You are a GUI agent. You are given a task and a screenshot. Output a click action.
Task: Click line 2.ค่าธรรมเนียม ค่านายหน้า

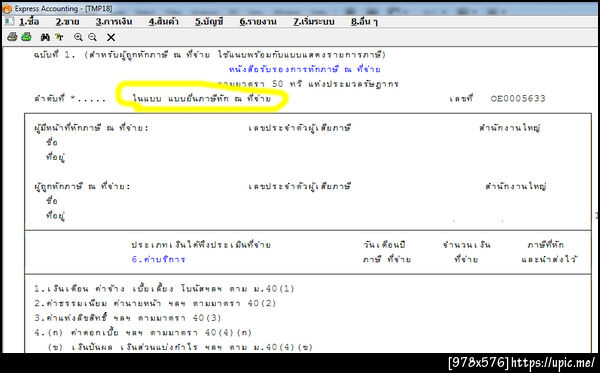coord(155,303)
